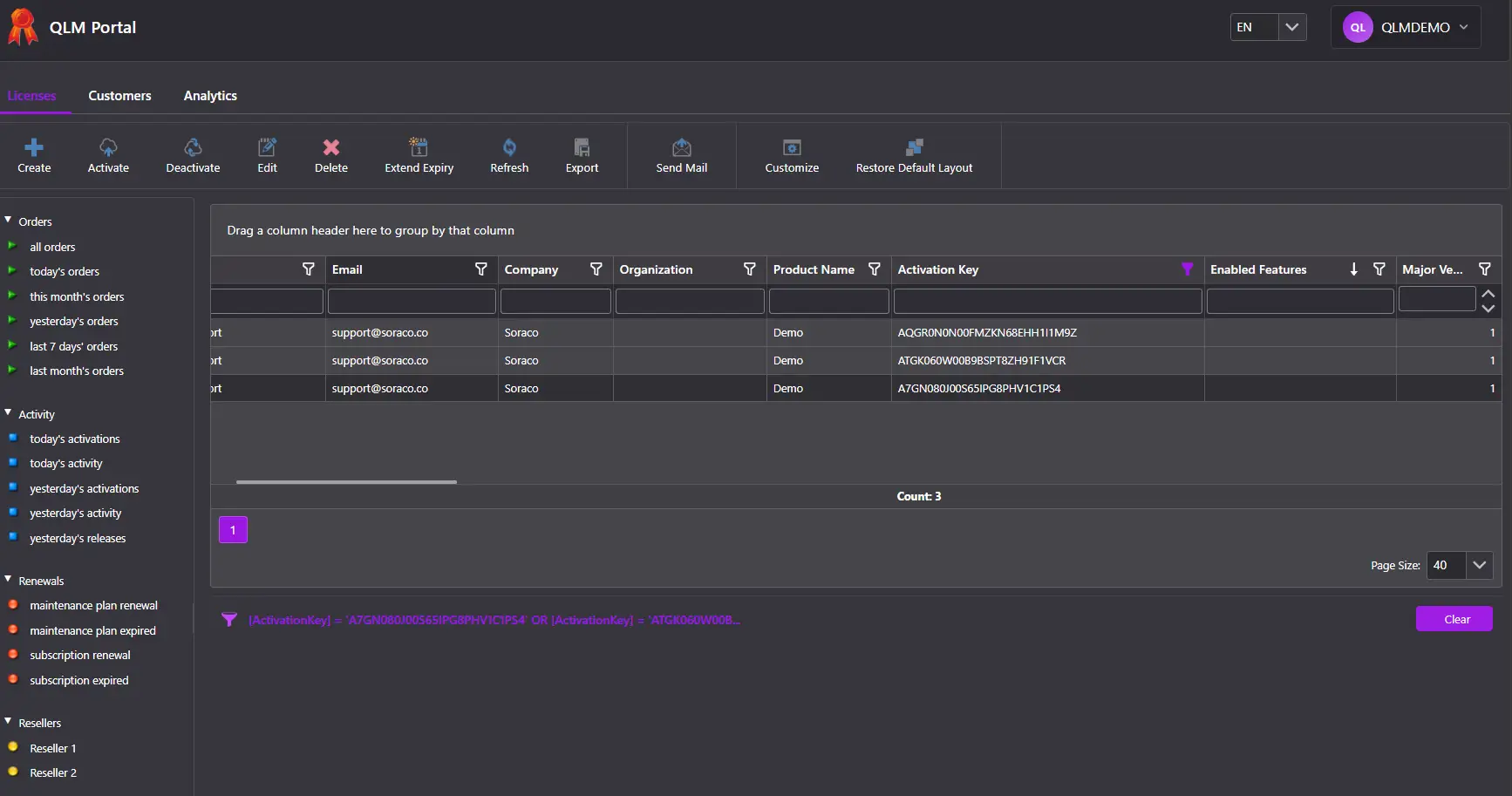The image size is (1512, 796).
Task: Click the down arrow beside filter row
Action: pos(1488,308)
